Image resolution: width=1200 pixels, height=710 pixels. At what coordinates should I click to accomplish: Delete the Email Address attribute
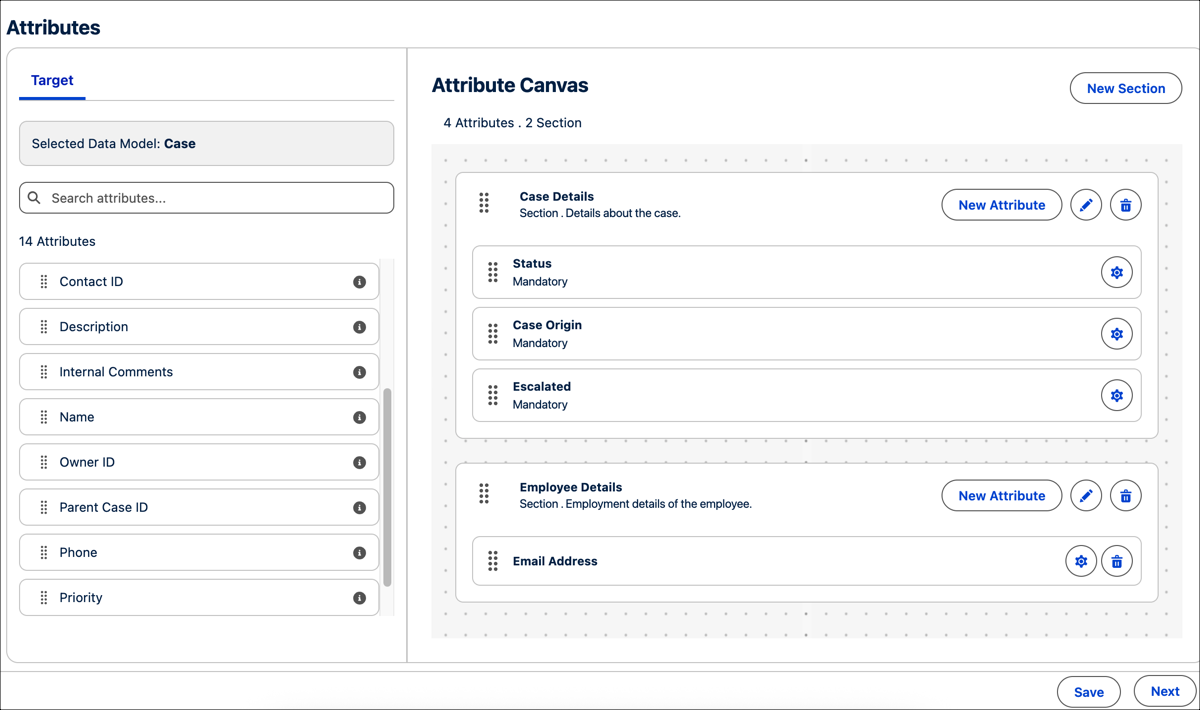click(1117, 562)
